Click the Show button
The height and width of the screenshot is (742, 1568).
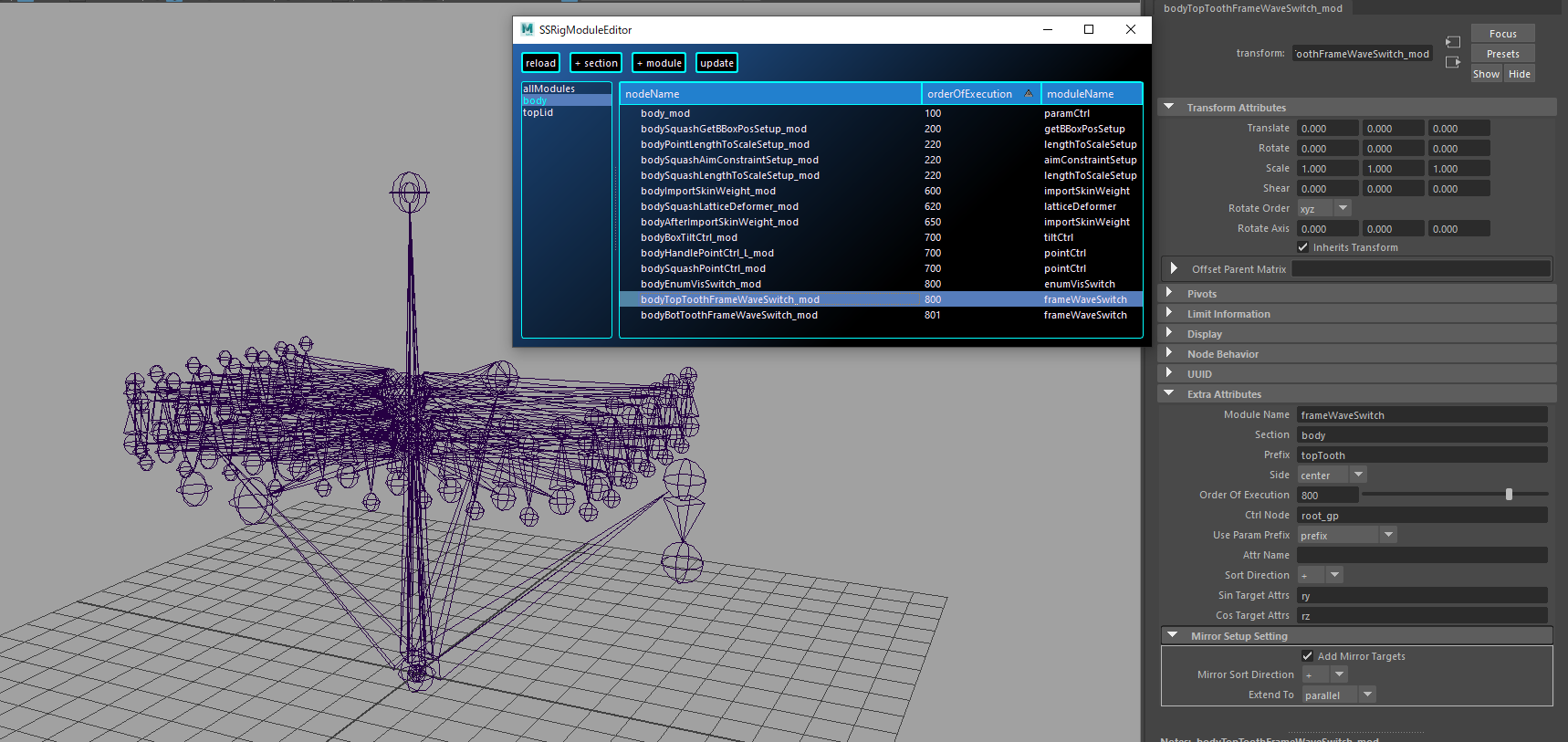click(1486, 74)
